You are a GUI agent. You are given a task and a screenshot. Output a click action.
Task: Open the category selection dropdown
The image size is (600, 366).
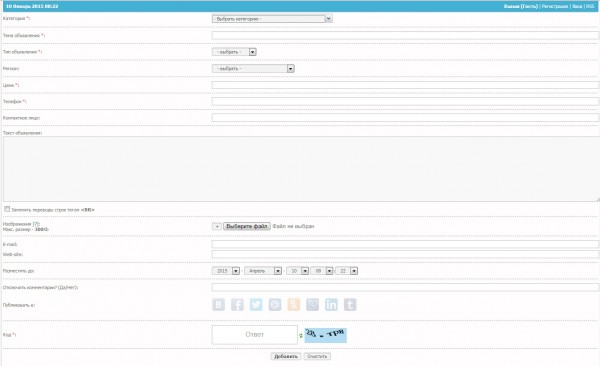(x=272, y=18)
